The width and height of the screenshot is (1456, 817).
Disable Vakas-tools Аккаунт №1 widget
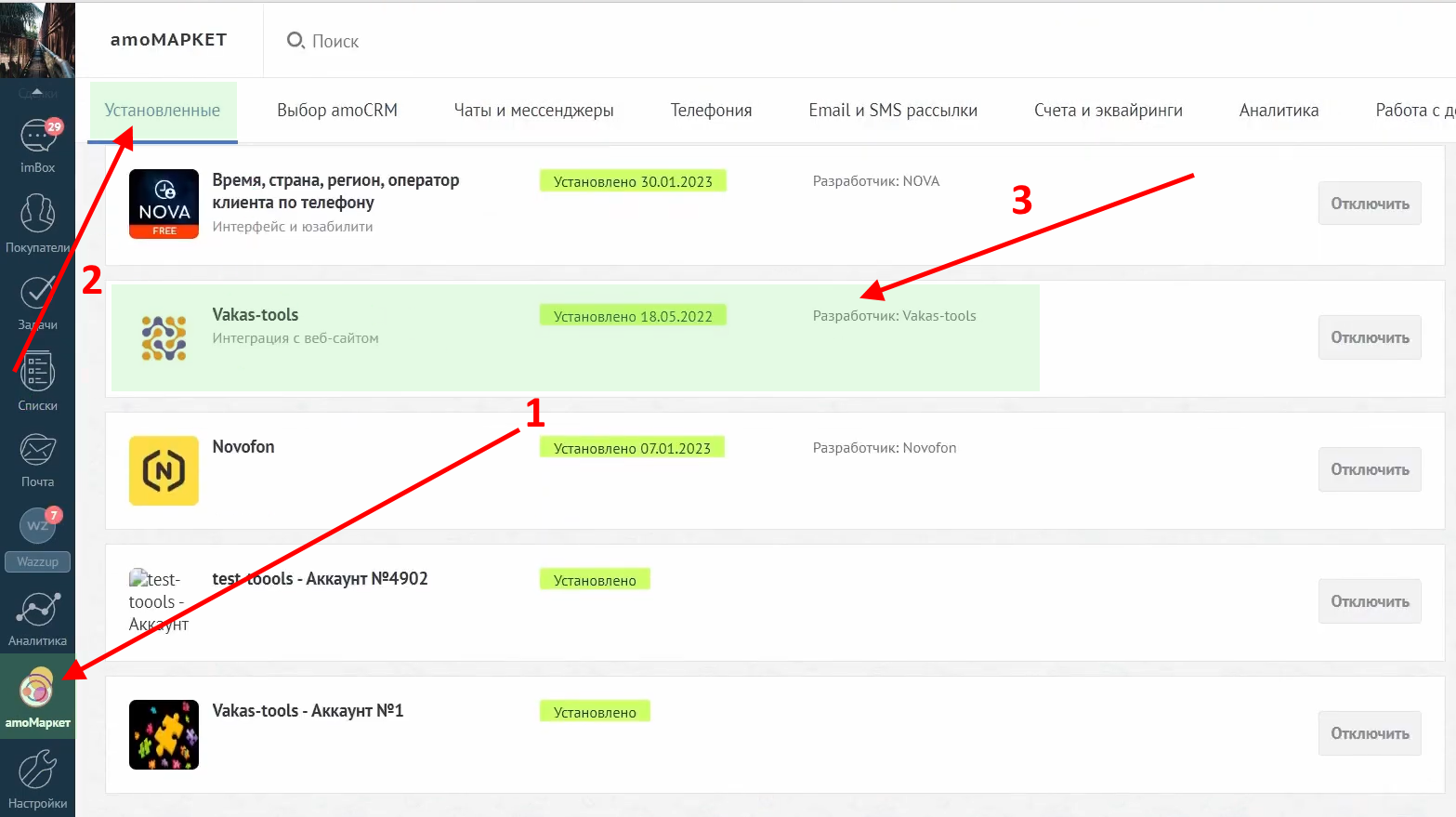[1370, 733]
